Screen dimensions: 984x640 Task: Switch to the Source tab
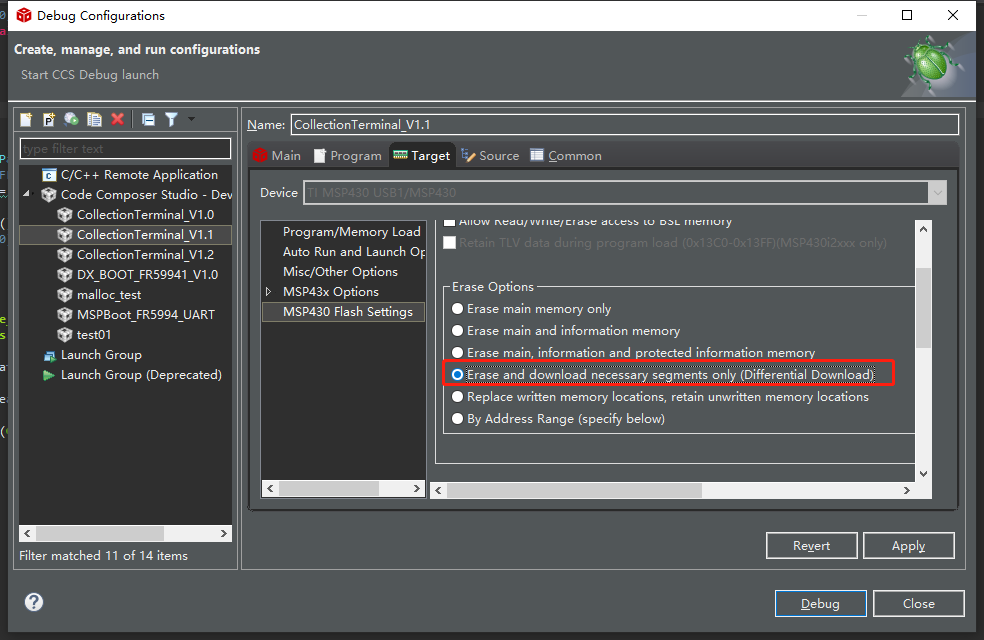[x=490, y=156]
